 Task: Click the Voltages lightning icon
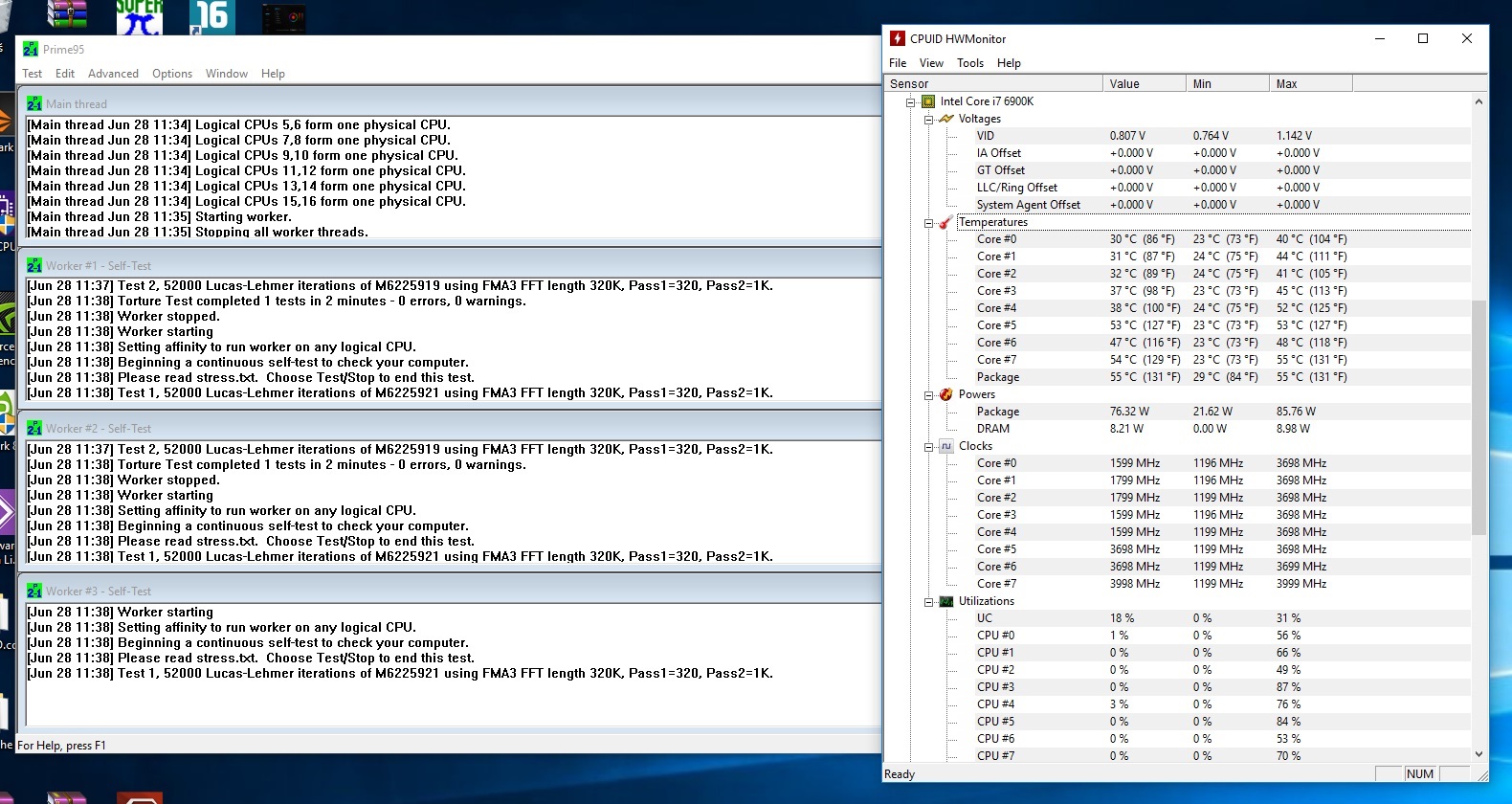[x=946, y=119]
